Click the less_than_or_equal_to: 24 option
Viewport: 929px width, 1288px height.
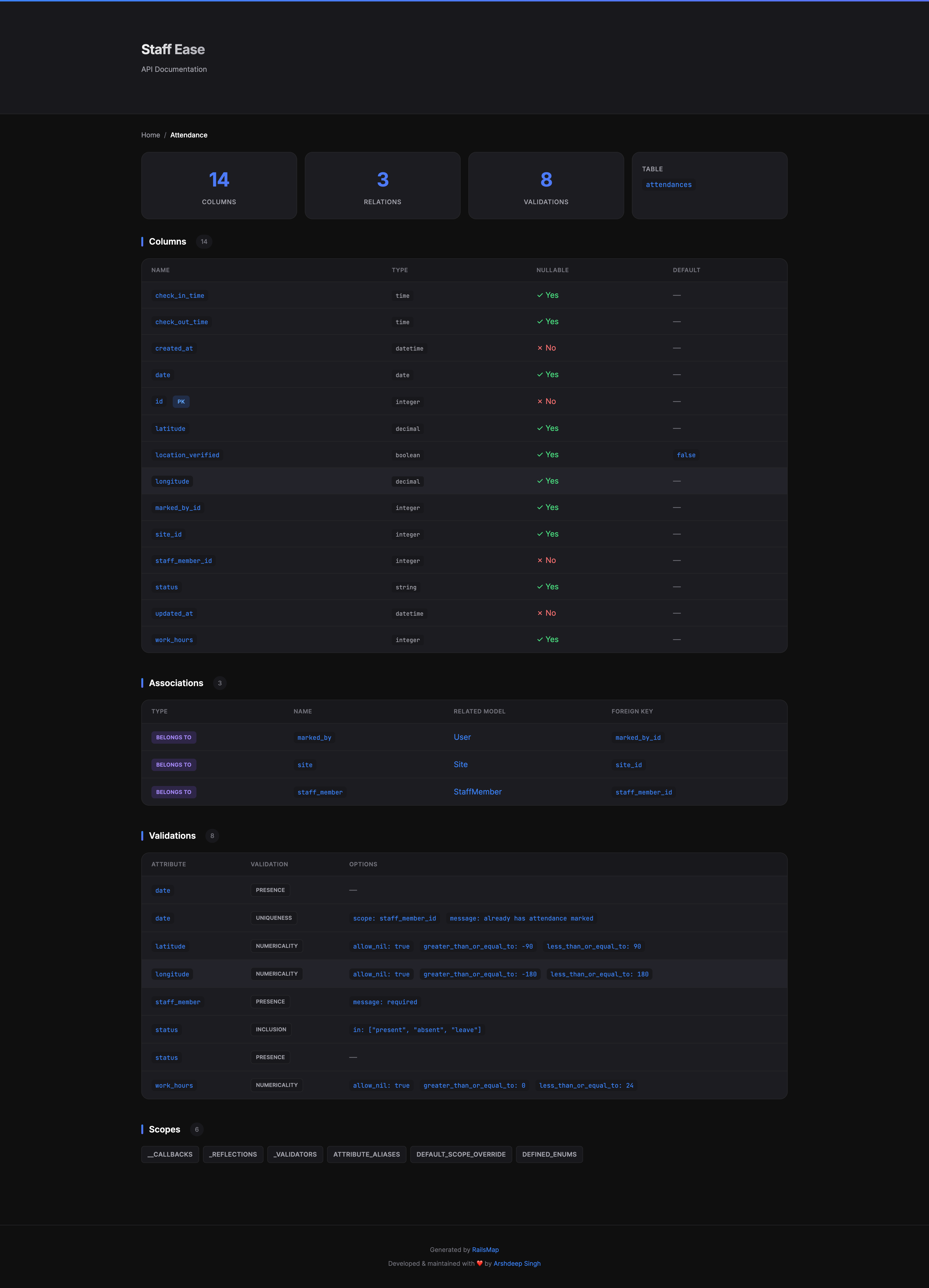click(586, 1085)
